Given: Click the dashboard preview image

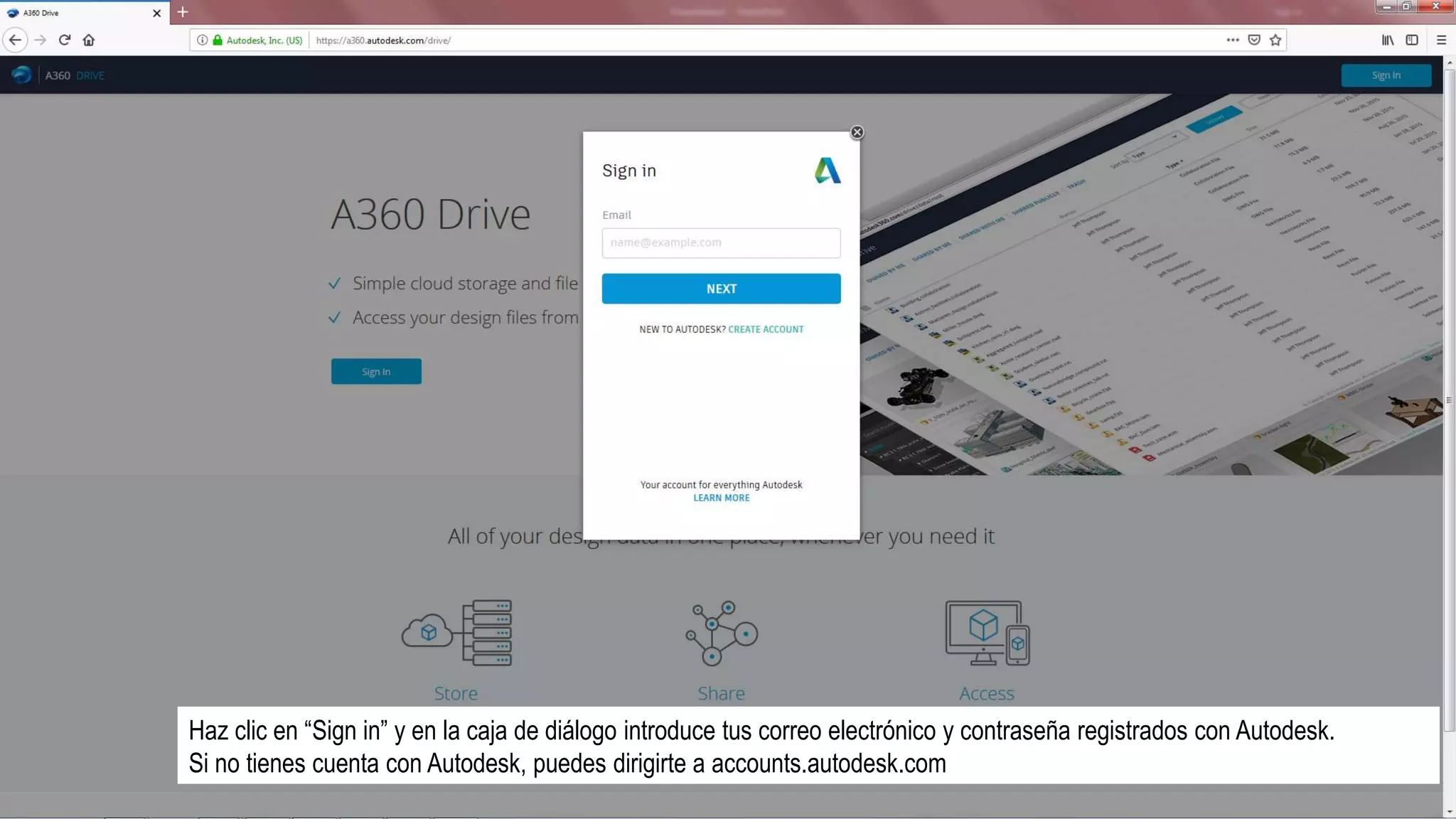Looking at the screenshot, I should click(x=1151, y=284).
